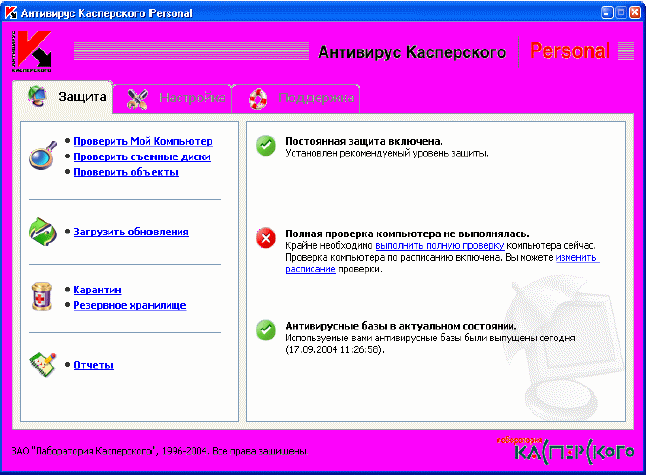The image size is (646, 475).
Task: Open Проверить объекты link
Action: tap(126, 172)
